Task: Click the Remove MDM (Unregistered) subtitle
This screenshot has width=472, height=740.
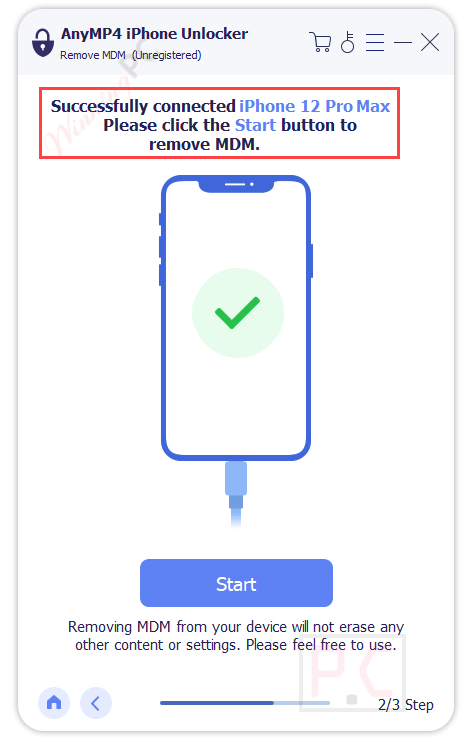Action: (x=131, y=55)
